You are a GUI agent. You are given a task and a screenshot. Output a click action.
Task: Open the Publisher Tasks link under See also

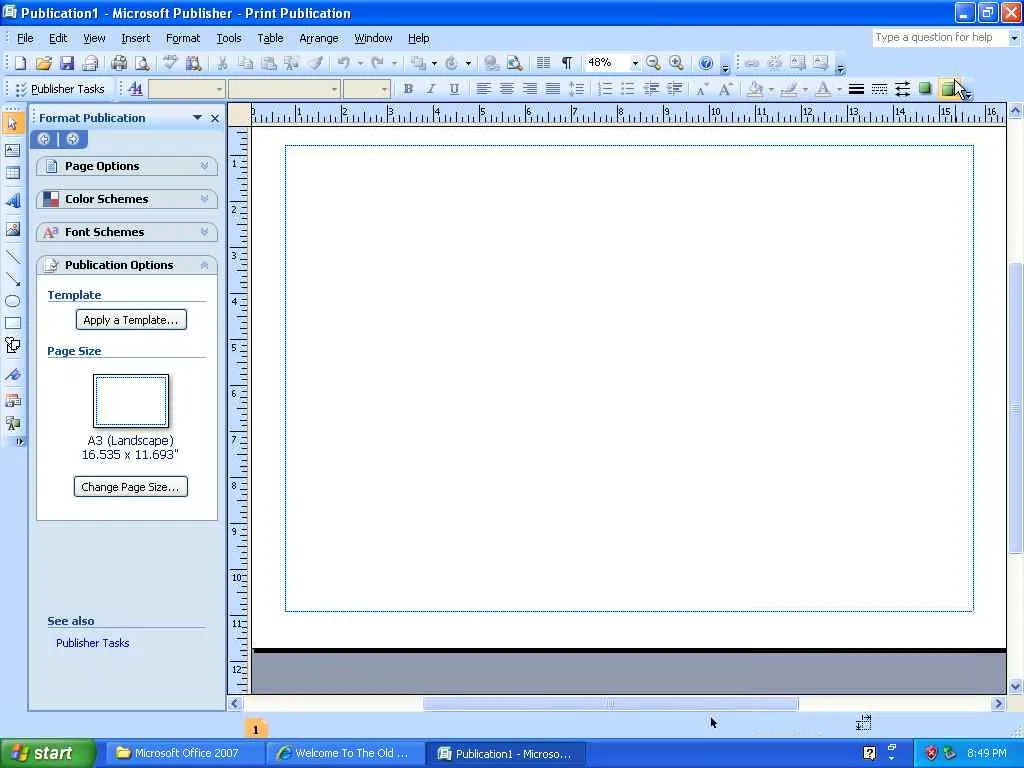[92, 643]
